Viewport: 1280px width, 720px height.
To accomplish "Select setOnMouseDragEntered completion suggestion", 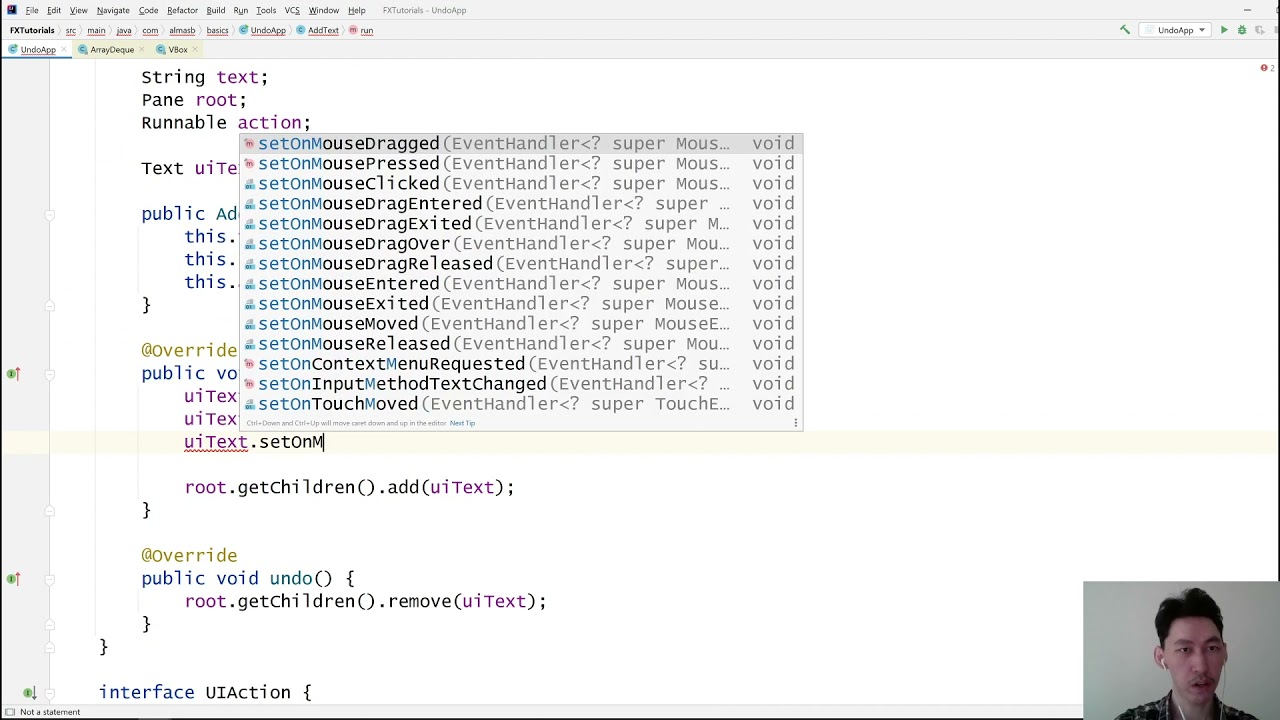I will pos(520,204).
